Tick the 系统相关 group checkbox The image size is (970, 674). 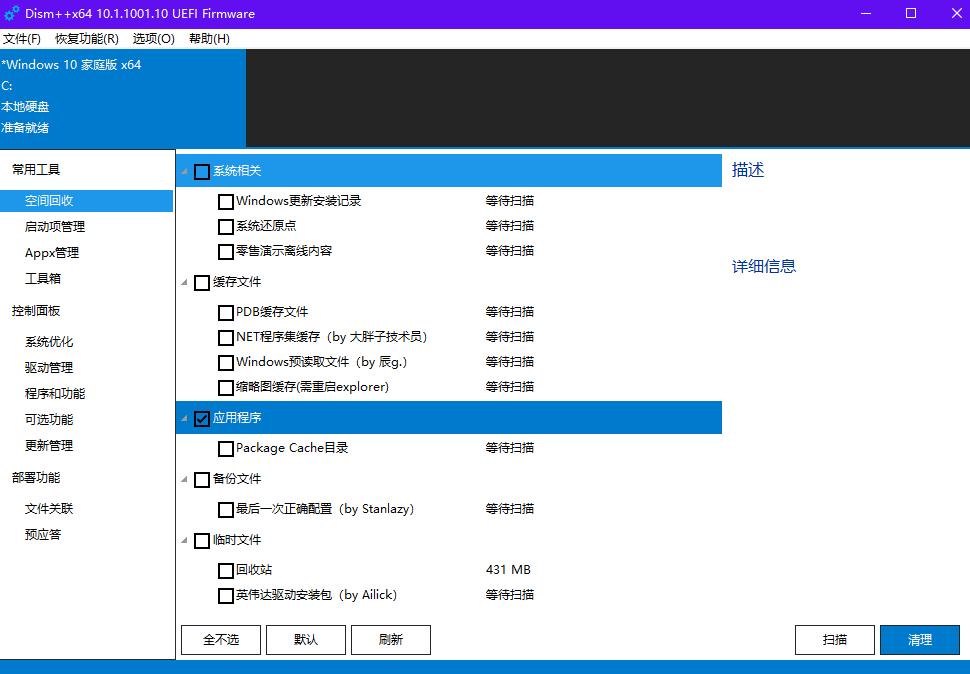(202, 171)
